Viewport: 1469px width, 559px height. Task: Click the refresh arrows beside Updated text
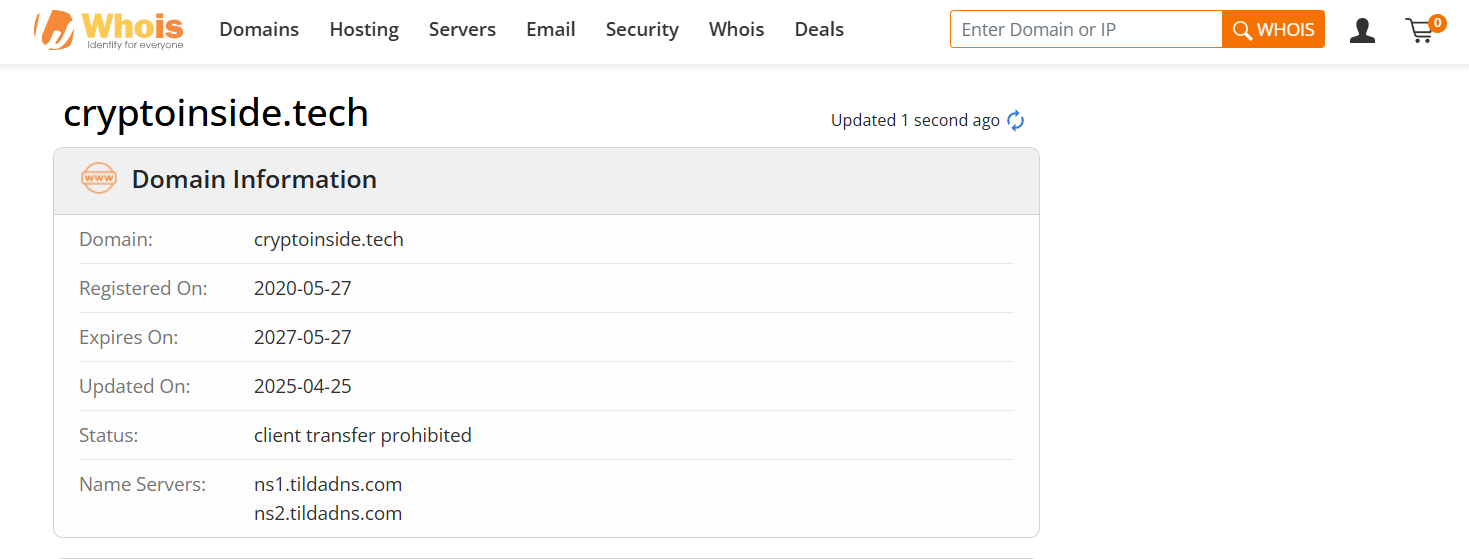1016,120
